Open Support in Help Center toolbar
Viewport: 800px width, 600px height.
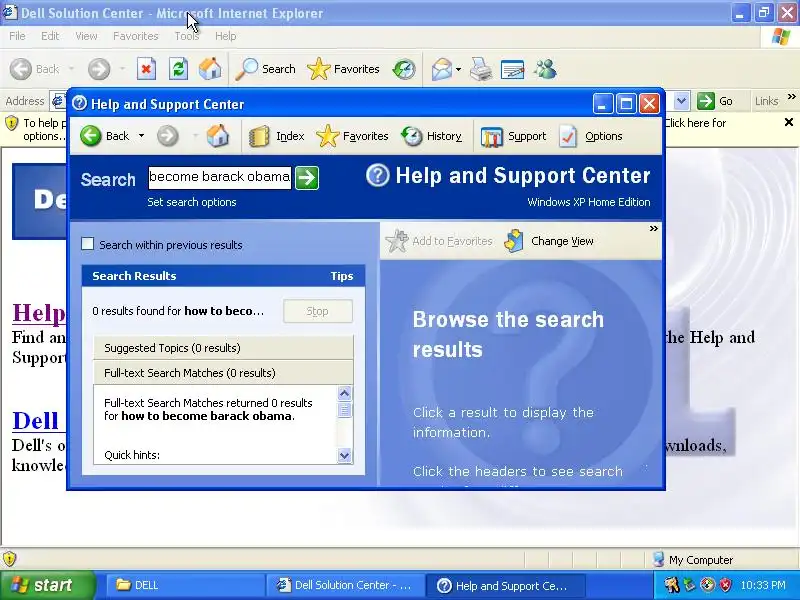pyautogui.click(x=513, y=136)
